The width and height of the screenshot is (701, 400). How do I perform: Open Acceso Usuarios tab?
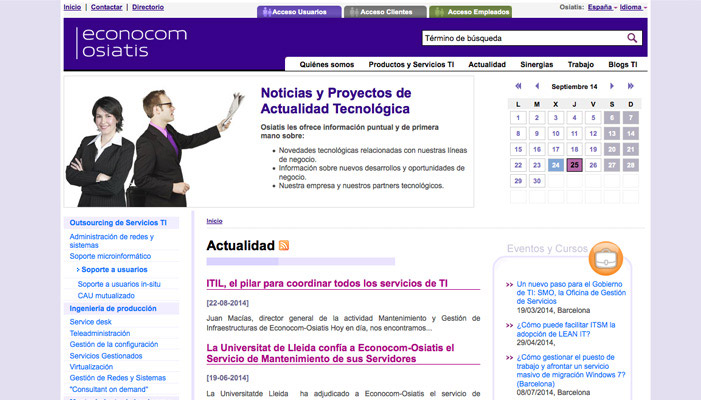tap(299, 12)
